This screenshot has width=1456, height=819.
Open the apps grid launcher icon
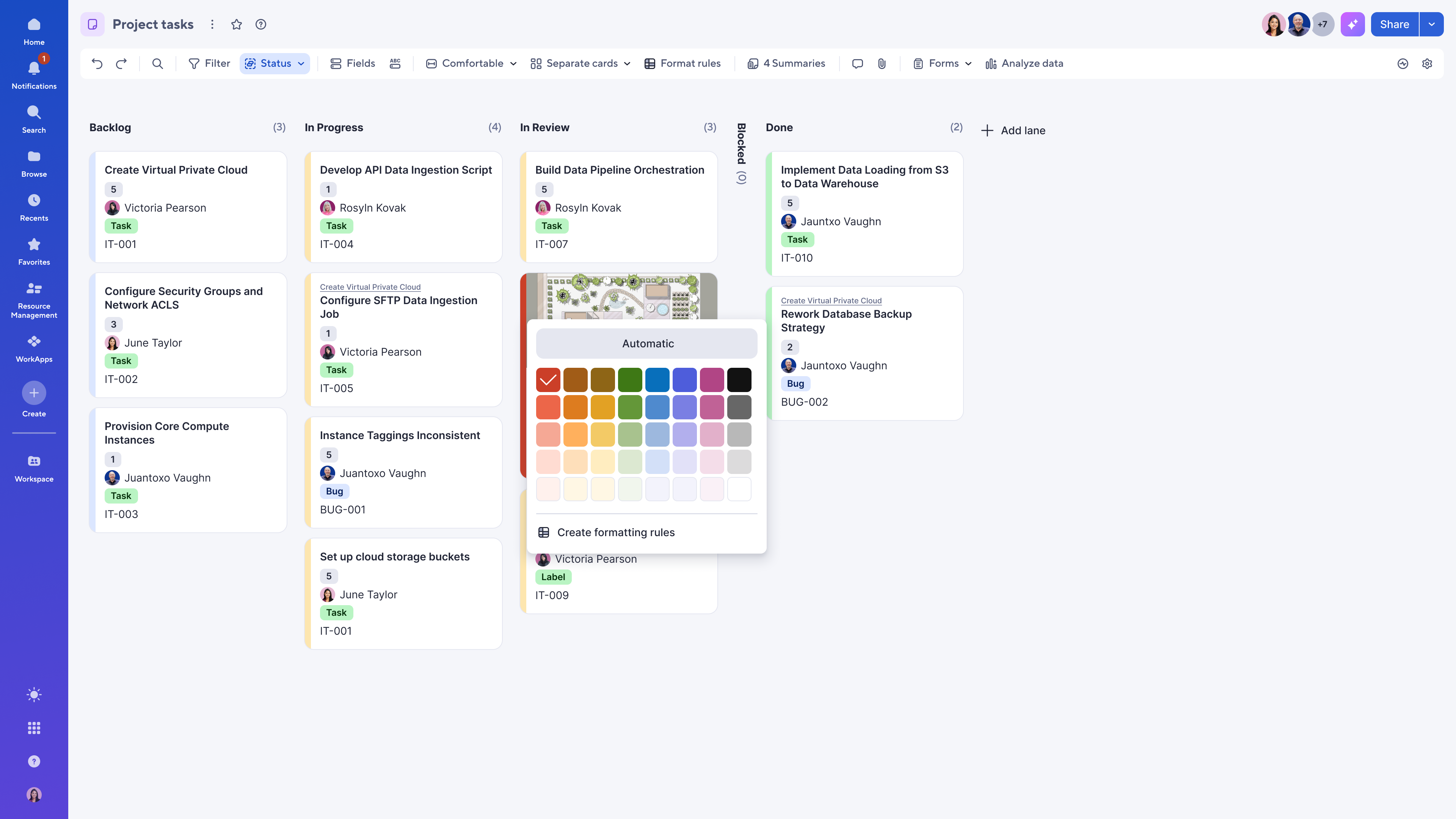[x=34, y=728]
